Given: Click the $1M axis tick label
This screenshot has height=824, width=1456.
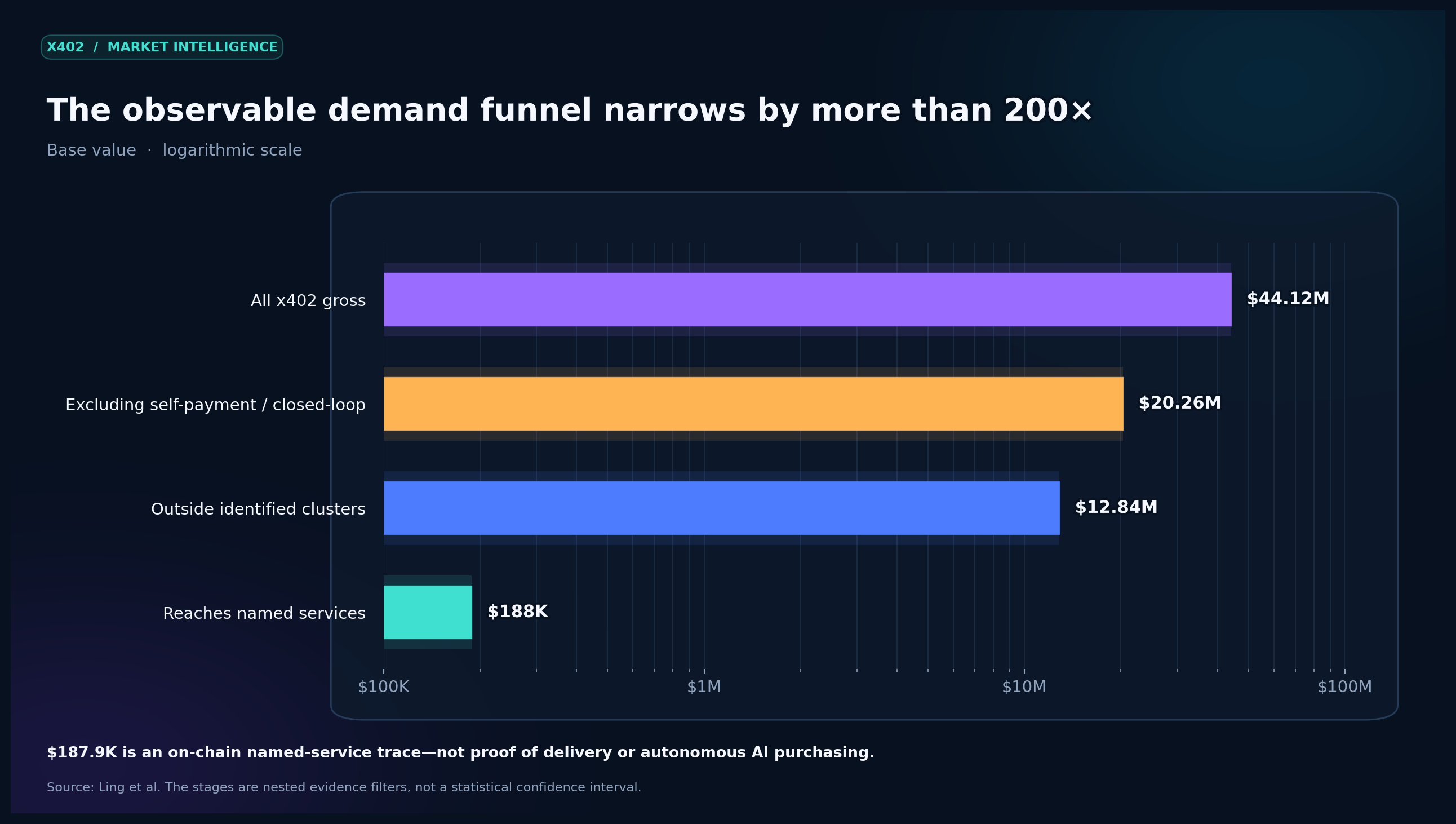Looking at the screenshot, I should [704, 687].
